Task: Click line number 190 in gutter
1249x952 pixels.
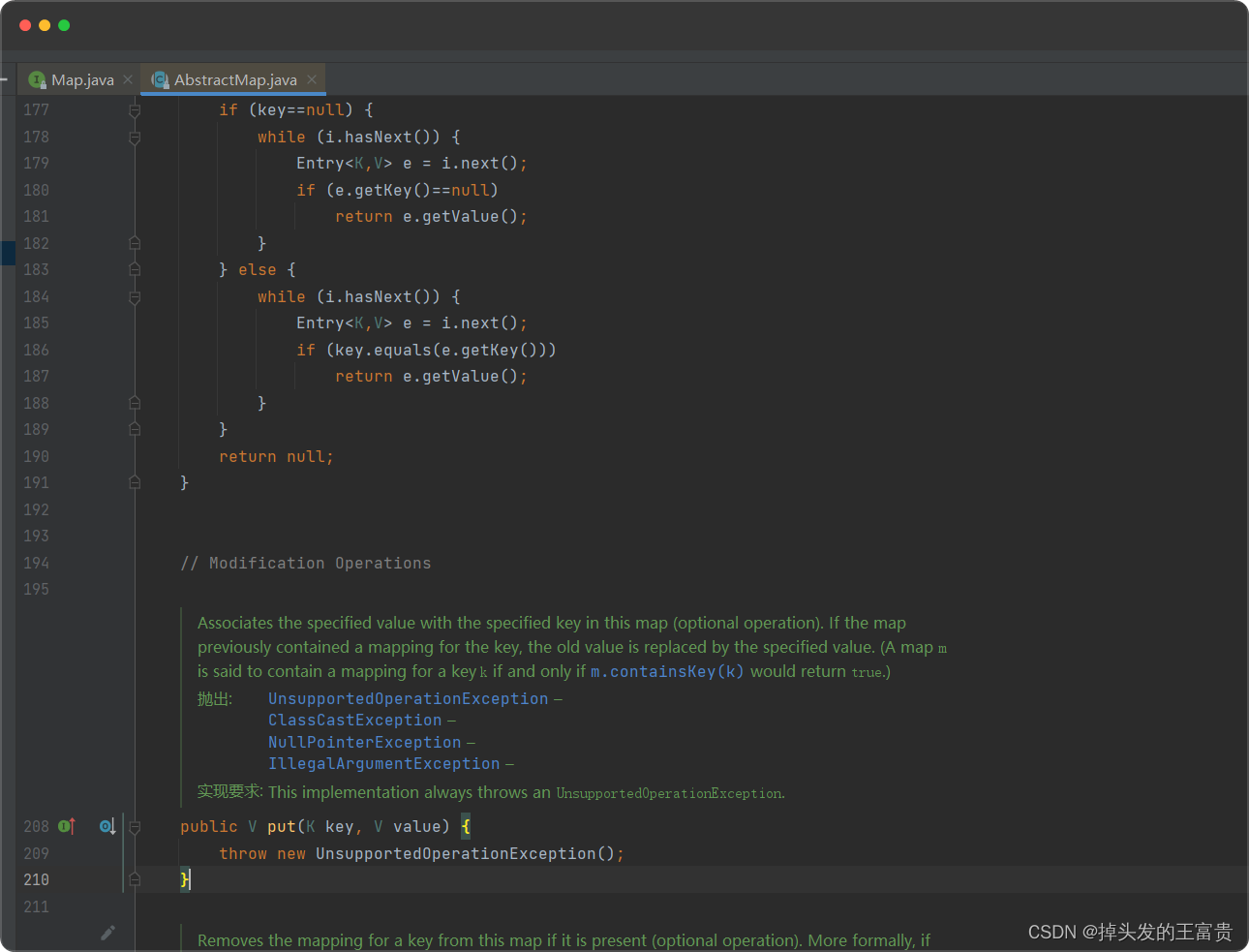Action: pos(36,456)
